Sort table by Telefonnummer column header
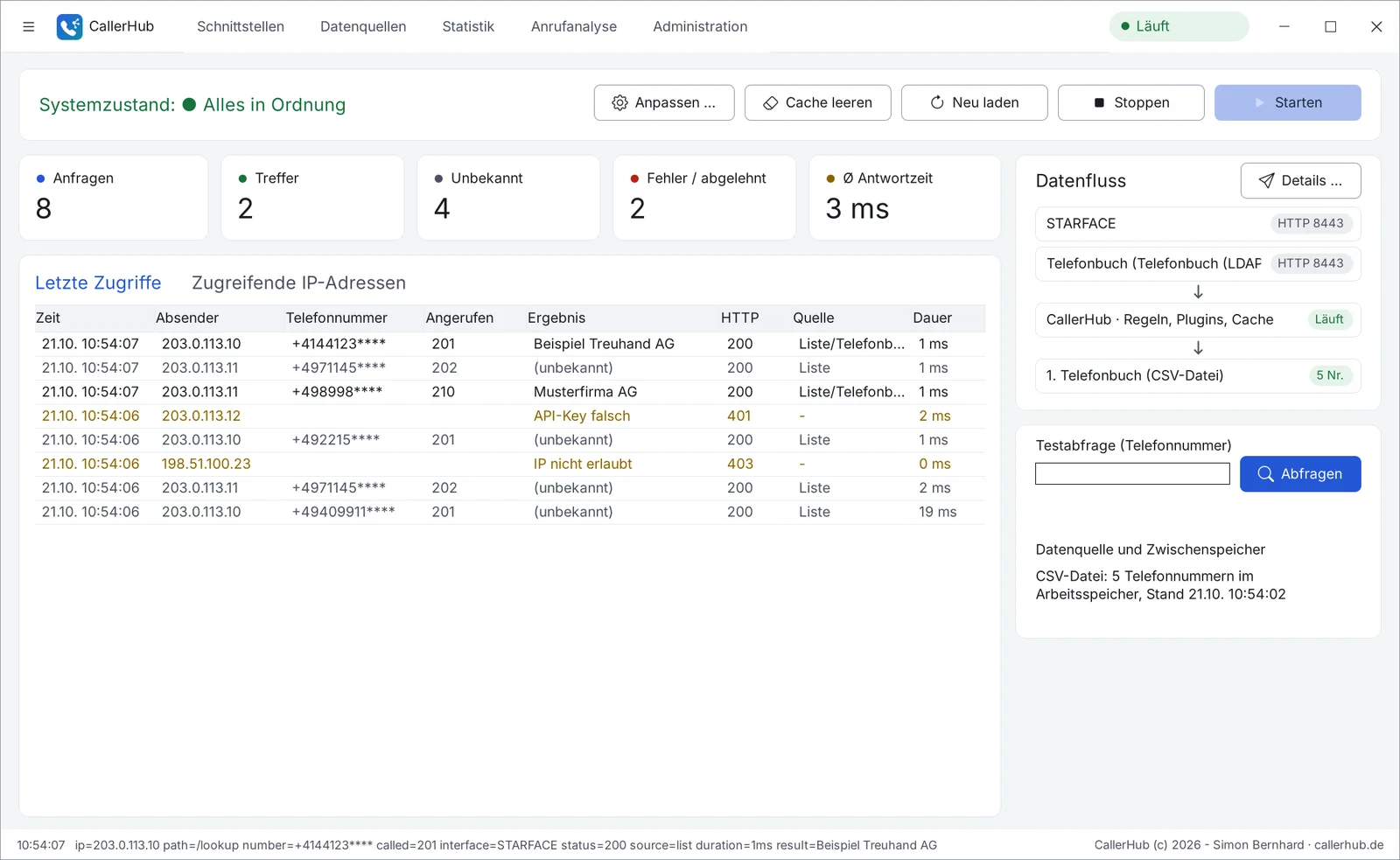 point(337,318)
